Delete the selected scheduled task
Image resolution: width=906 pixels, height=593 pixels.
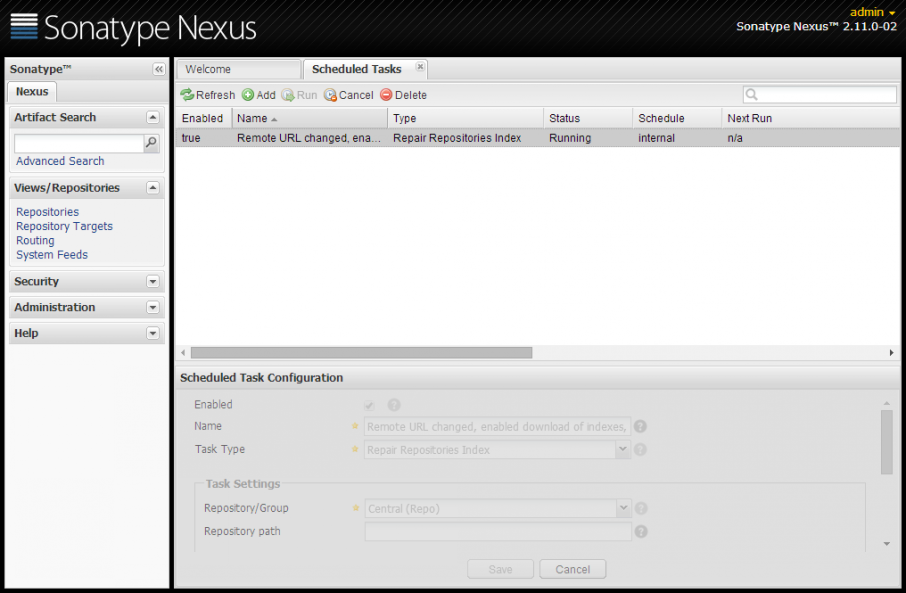click(x=403, y=95)
